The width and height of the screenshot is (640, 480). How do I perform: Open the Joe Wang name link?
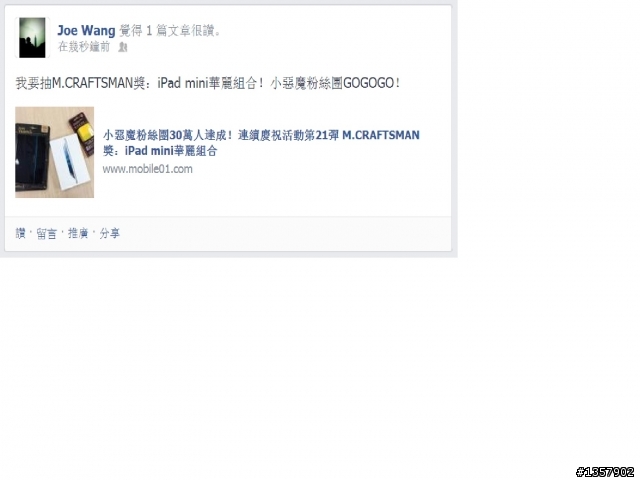(86, 31)
